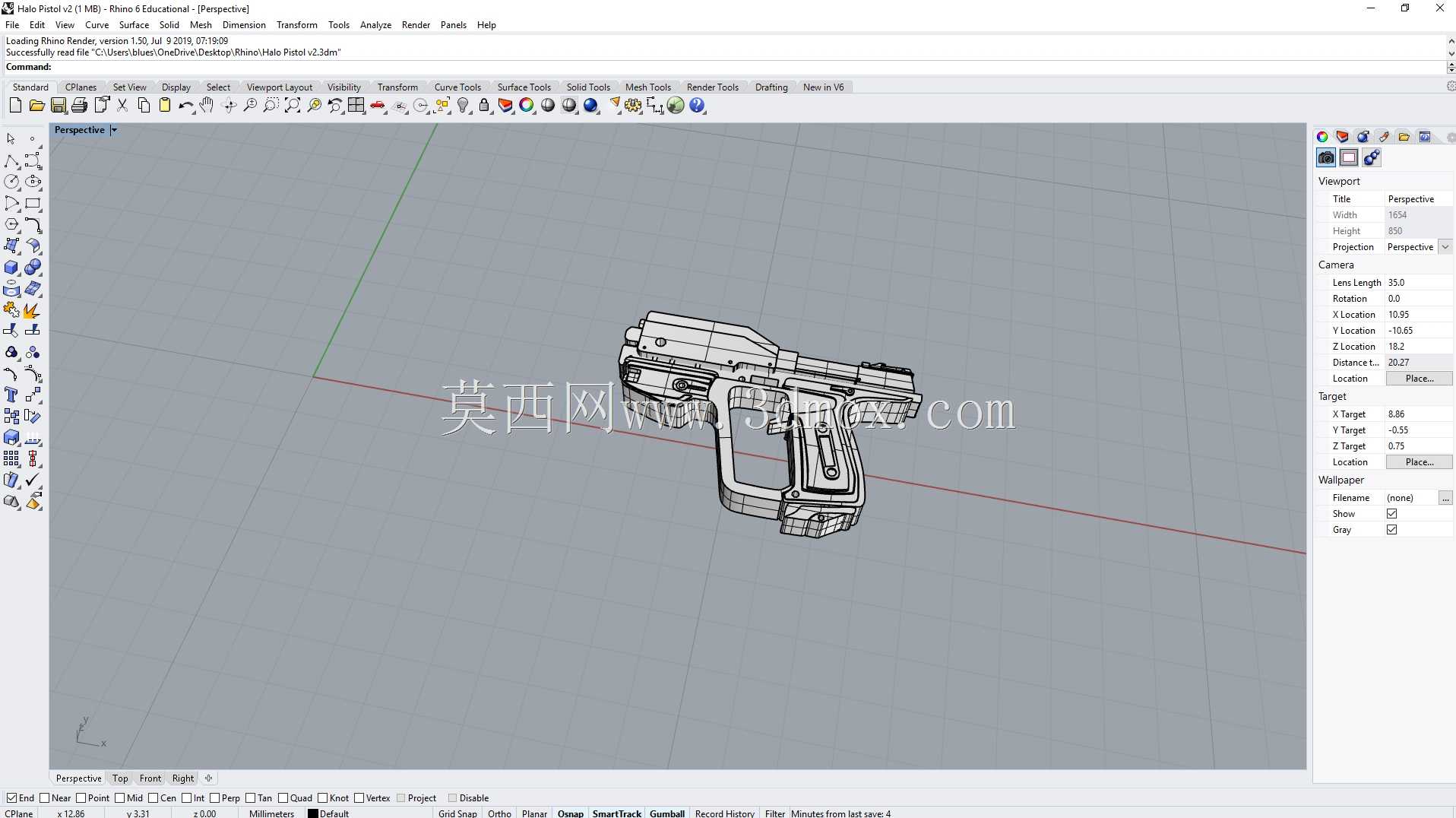Select the arrow pointer tool in sidebar
1456x818 pixels.
pyautogui.click(x=11, y=139)
